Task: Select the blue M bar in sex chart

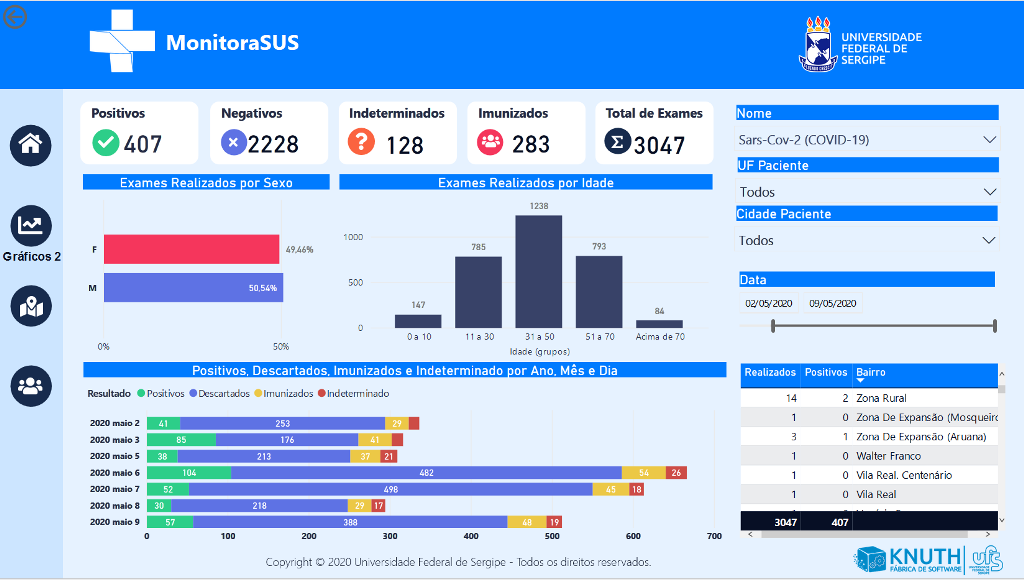Action: pyautogui.click(x=193, y=287)
